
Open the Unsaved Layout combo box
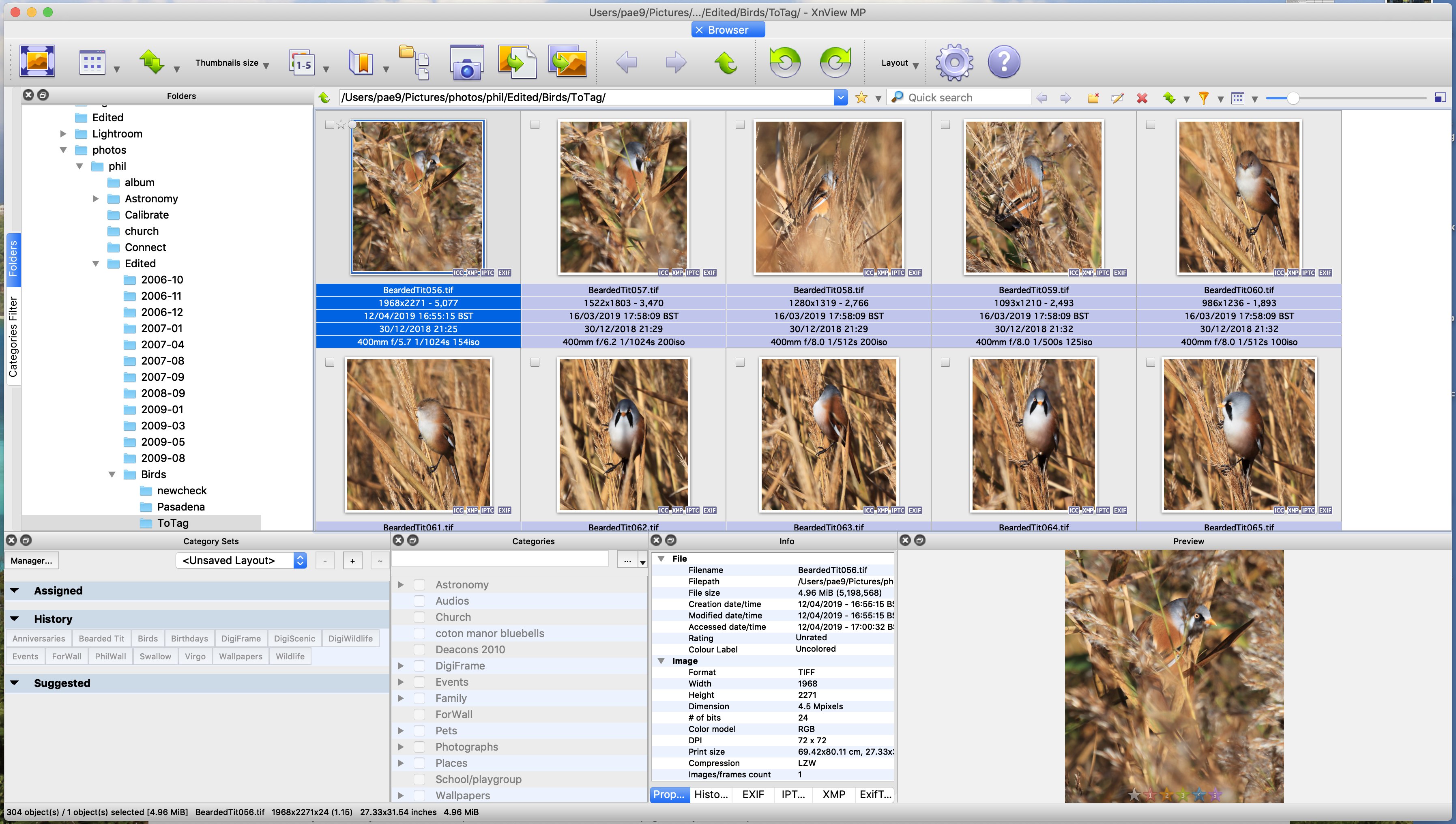(241, 560)
